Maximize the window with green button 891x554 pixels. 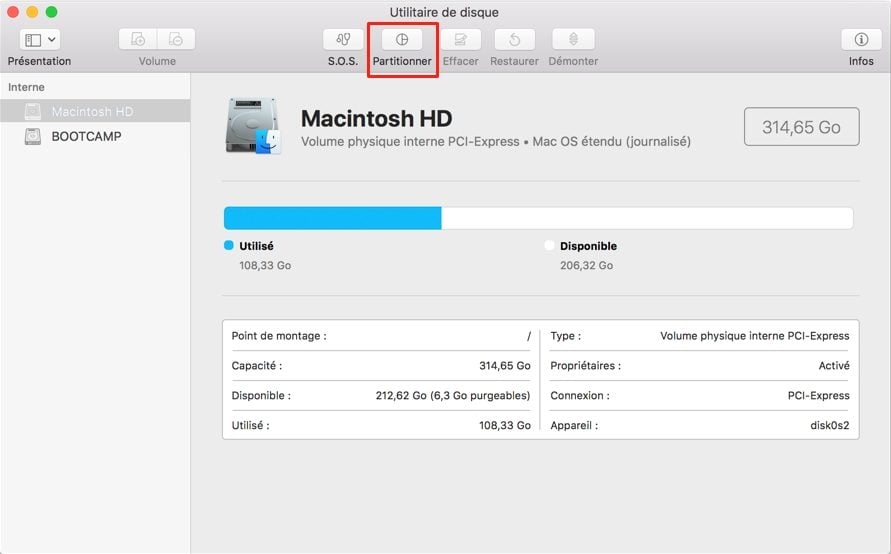click(51, 12)
